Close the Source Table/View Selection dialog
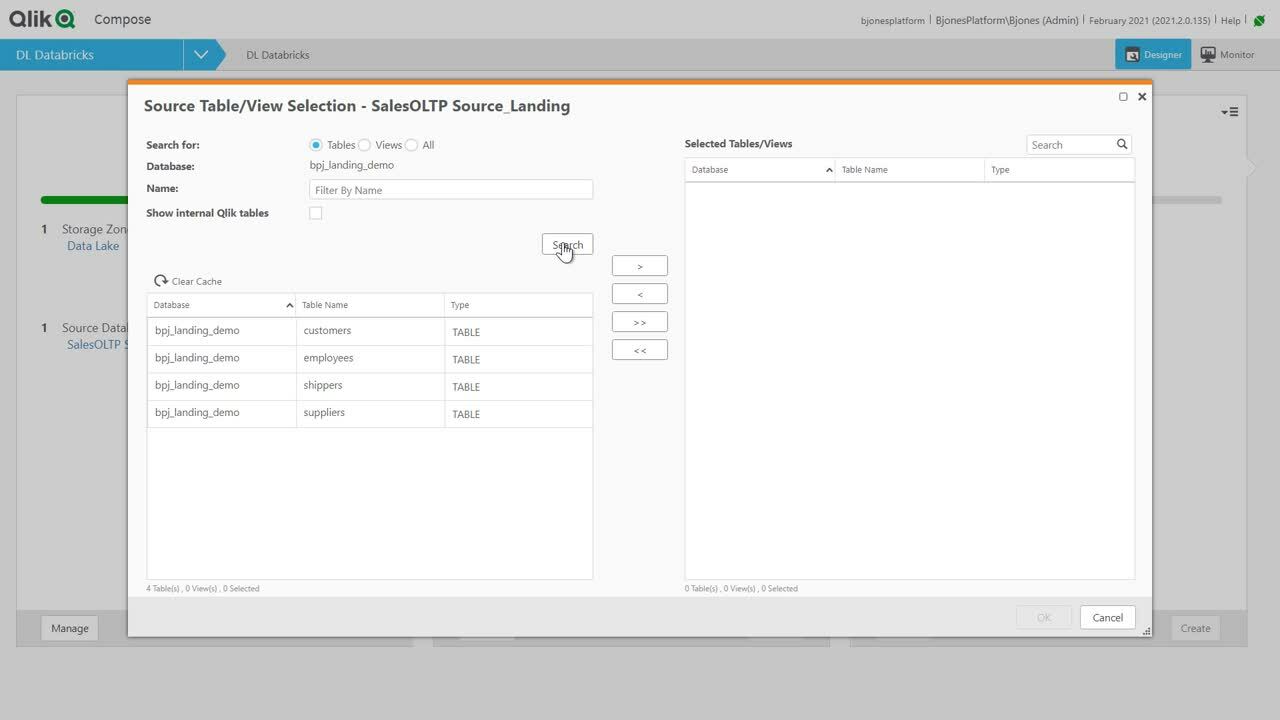 1142,97
